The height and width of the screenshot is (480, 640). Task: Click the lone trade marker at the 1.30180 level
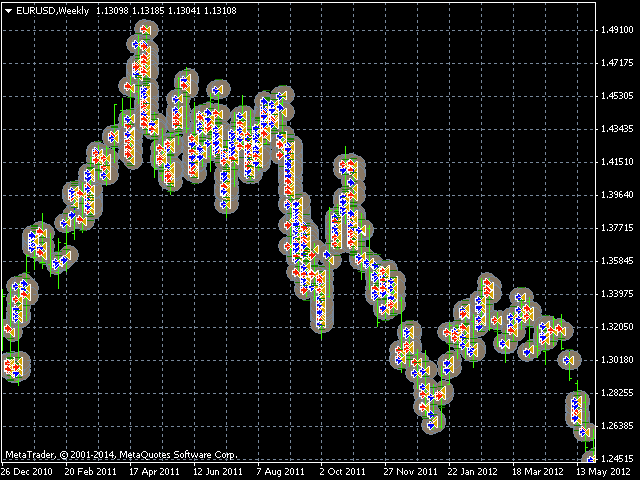(569, 360)
